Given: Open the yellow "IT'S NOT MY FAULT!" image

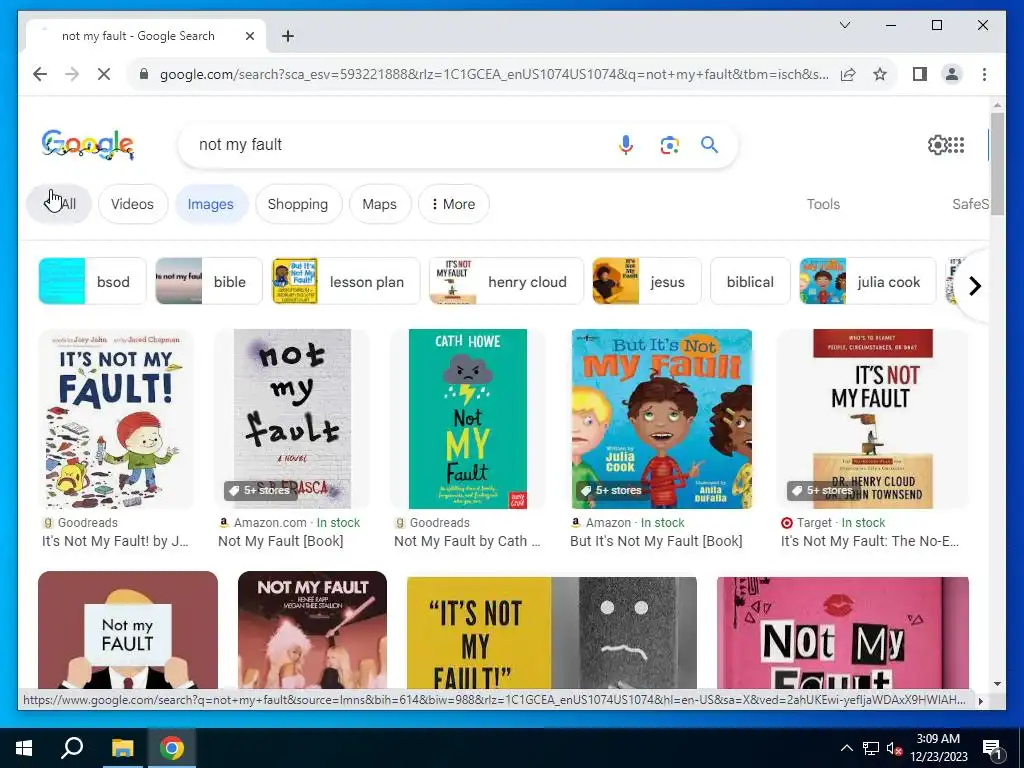Looking at the screenshot, I should pyautogui.click(x=552, y=633).
